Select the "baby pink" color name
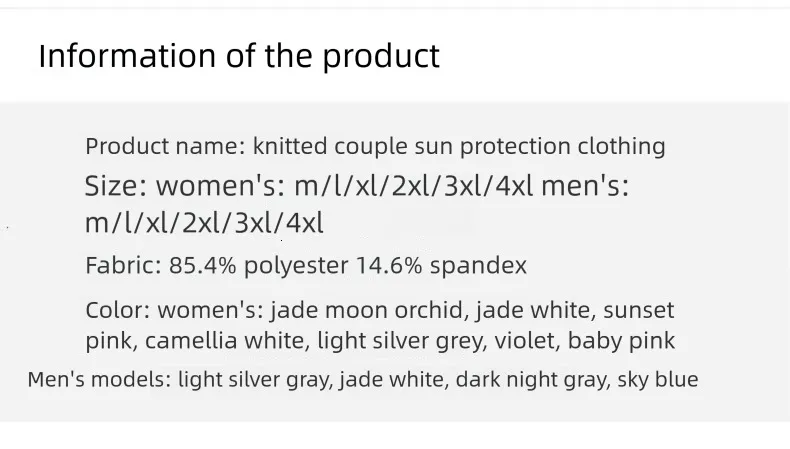The height and width of the screenshot is (449, 790). (622, 341)
